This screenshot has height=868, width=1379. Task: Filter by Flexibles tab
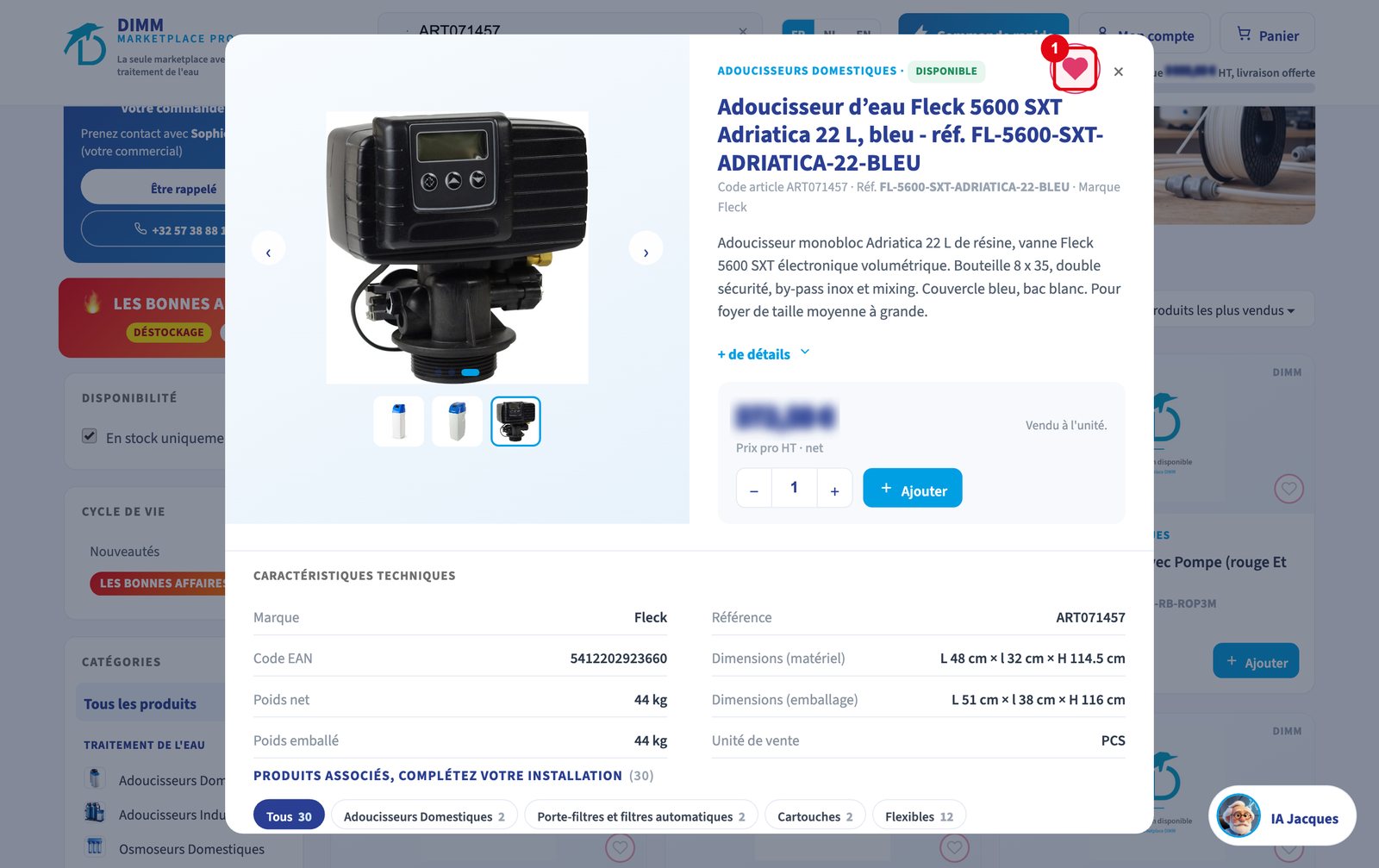point(919,815)
